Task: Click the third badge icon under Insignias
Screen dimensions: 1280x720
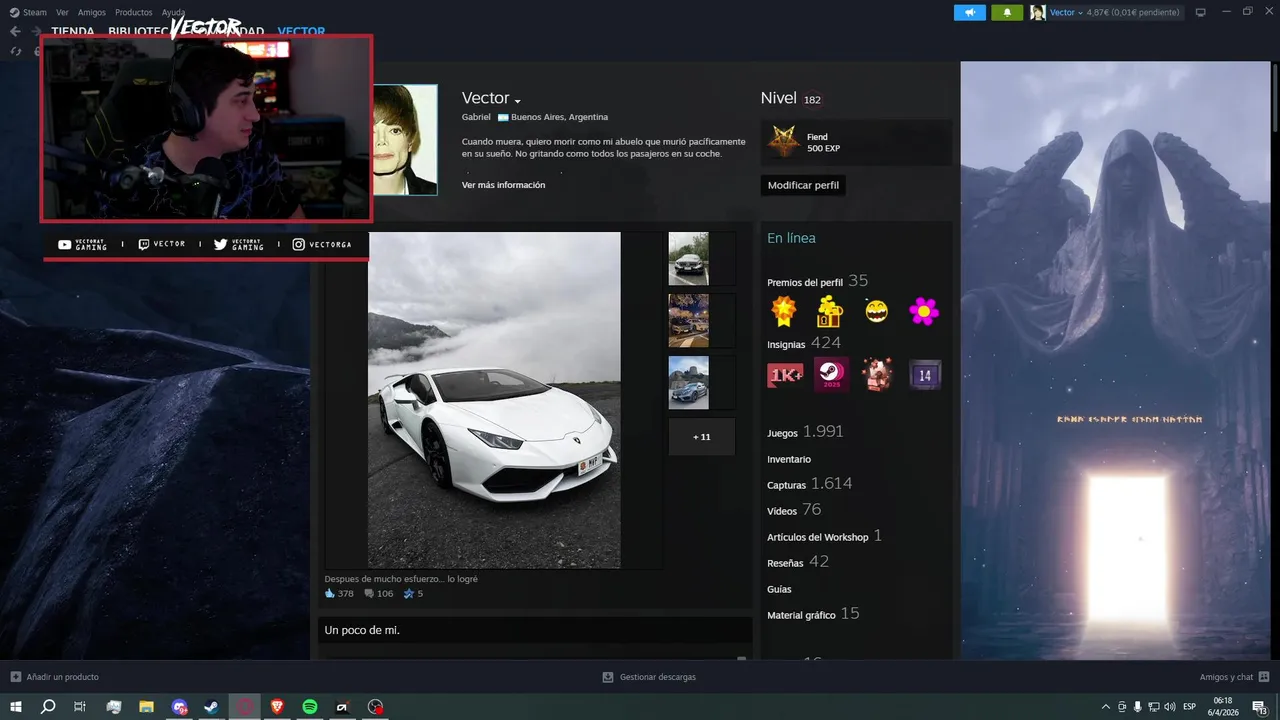Action: [878, 375]
